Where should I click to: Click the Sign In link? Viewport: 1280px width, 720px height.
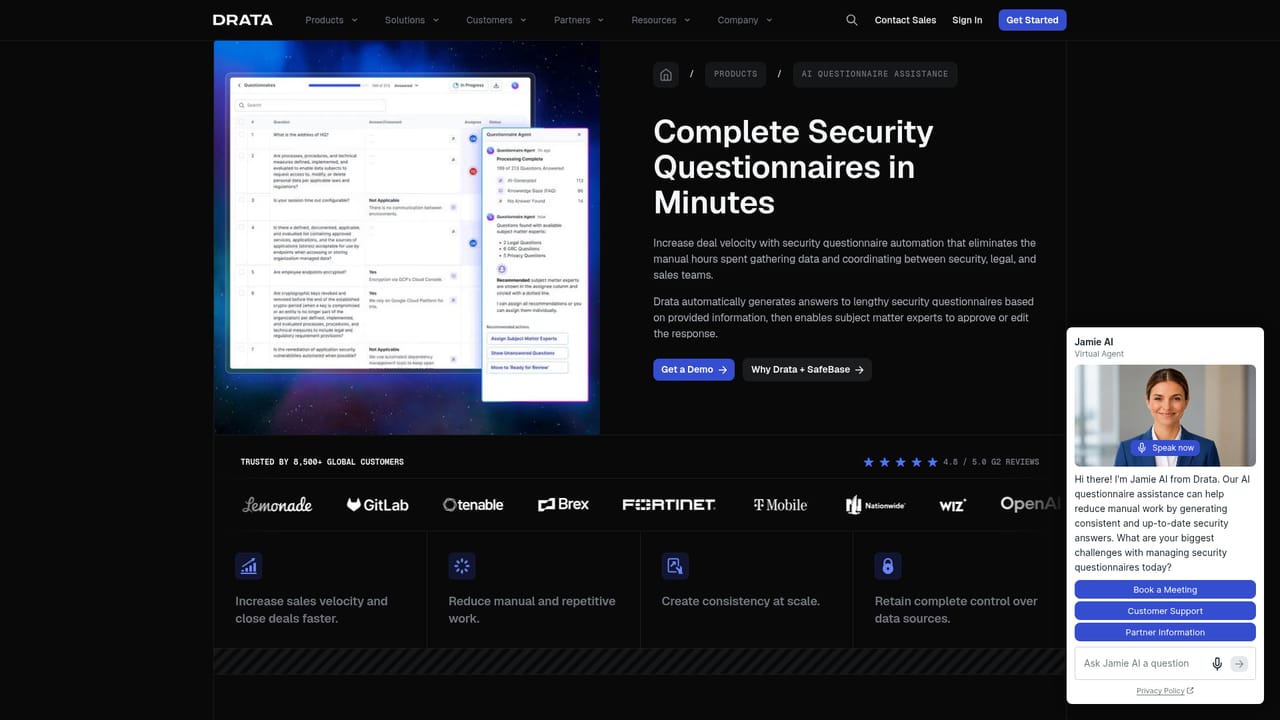pos(967,20)
